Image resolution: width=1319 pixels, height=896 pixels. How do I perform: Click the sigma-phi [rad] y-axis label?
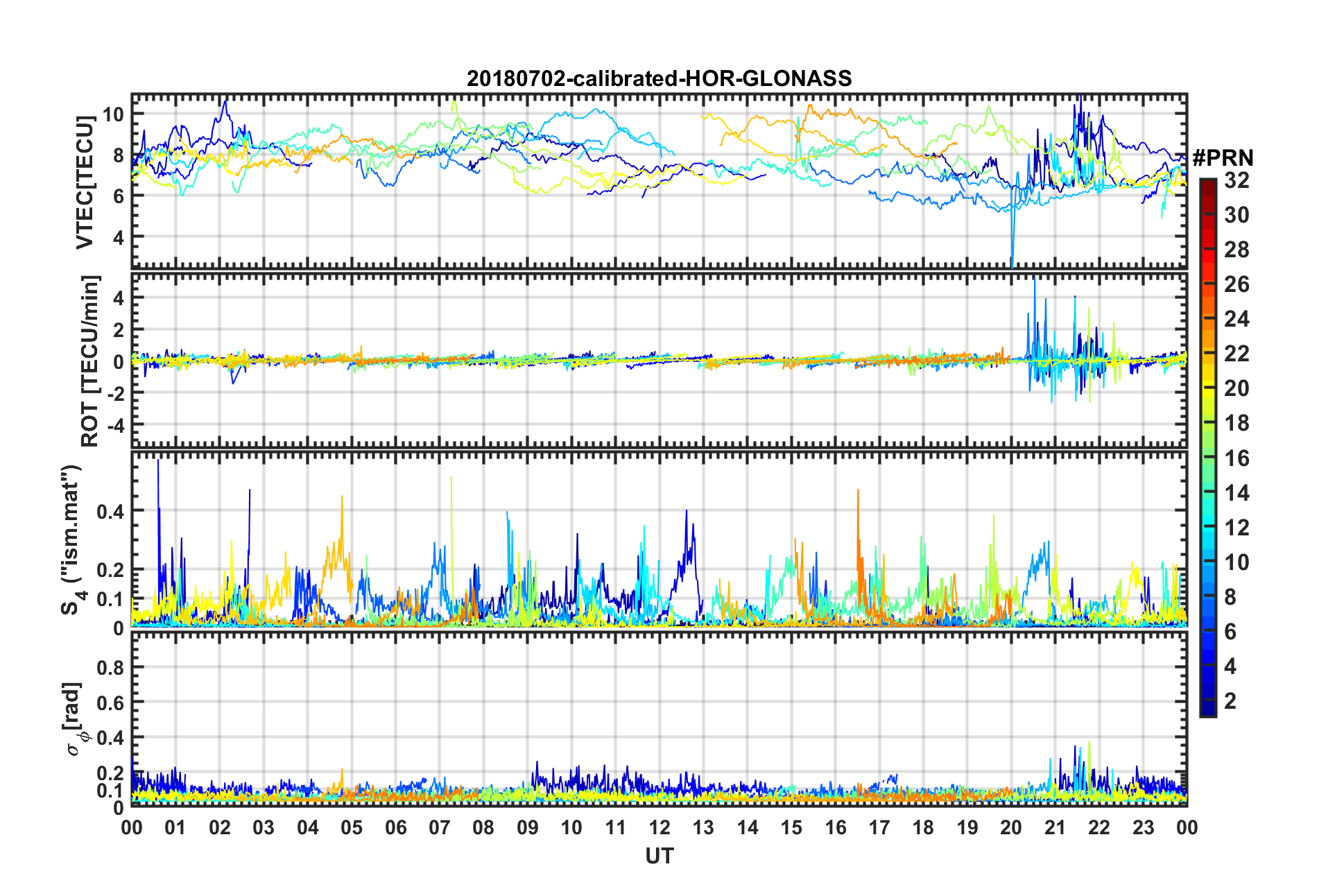[x=75, y=719]
